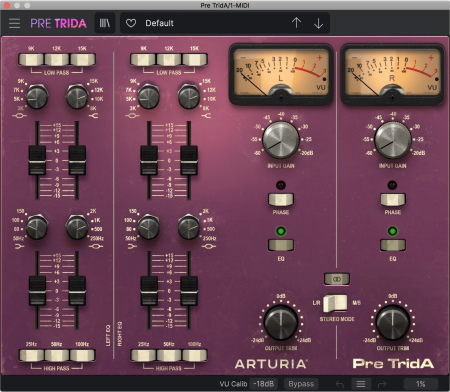This screenshot has height=392, width=450.
Task: Toggle the left channel EQ button
Action: [281, 245]
